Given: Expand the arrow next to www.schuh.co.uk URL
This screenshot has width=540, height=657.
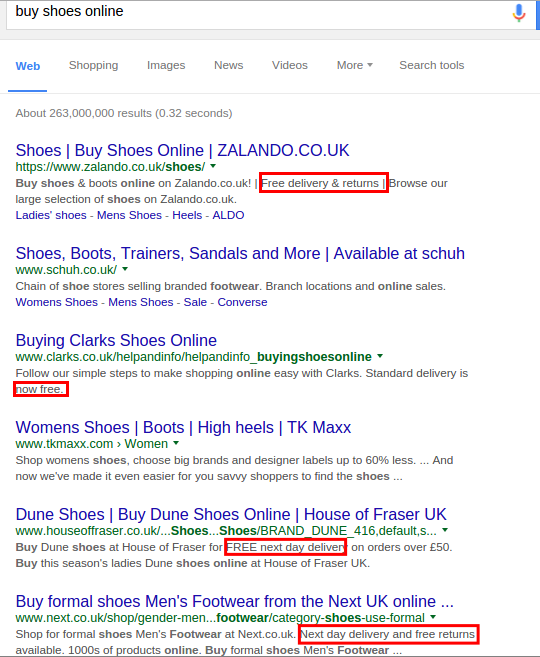Looking at the screenshot, I should tap(125, 269).
